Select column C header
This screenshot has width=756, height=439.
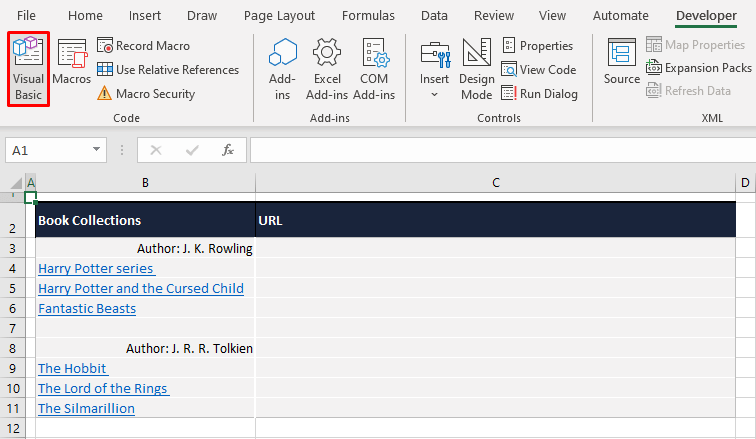point(496,183)
